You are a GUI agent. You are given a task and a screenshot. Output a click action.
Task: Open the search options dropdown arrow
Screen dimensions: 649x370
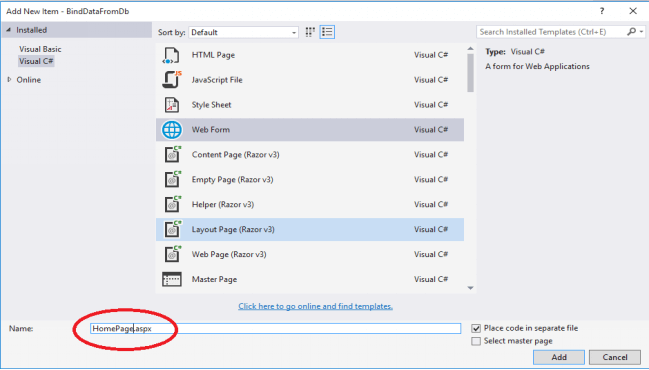pos(642,32)
